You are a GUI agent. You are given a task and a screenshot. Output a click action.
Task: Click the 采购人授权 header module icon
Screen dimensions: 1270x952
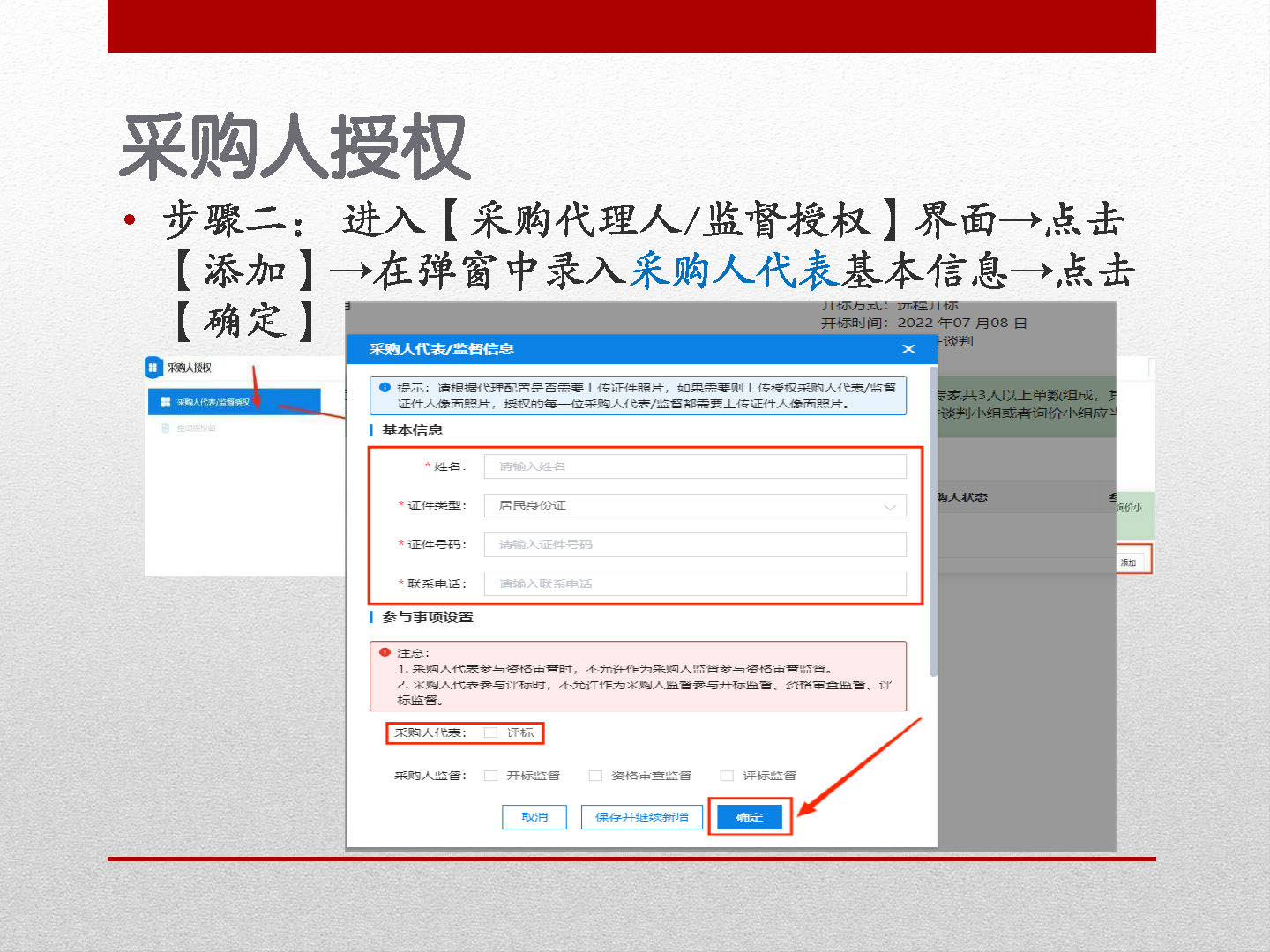coord(153,368)
